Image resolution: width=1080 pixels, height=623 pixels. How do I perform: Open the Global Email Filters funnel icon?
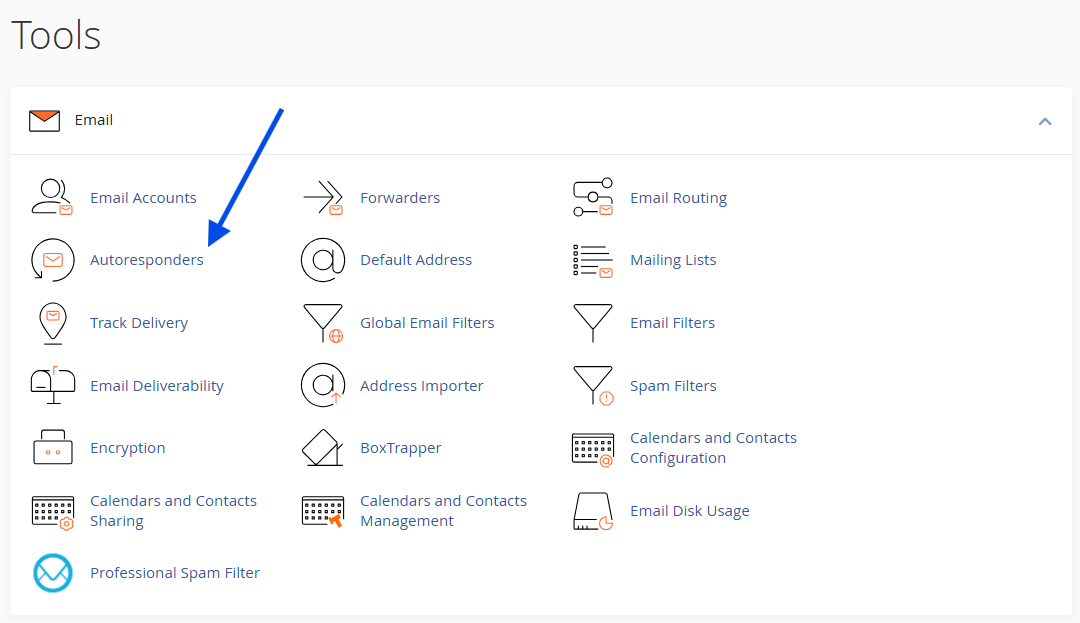click(322, 323)
